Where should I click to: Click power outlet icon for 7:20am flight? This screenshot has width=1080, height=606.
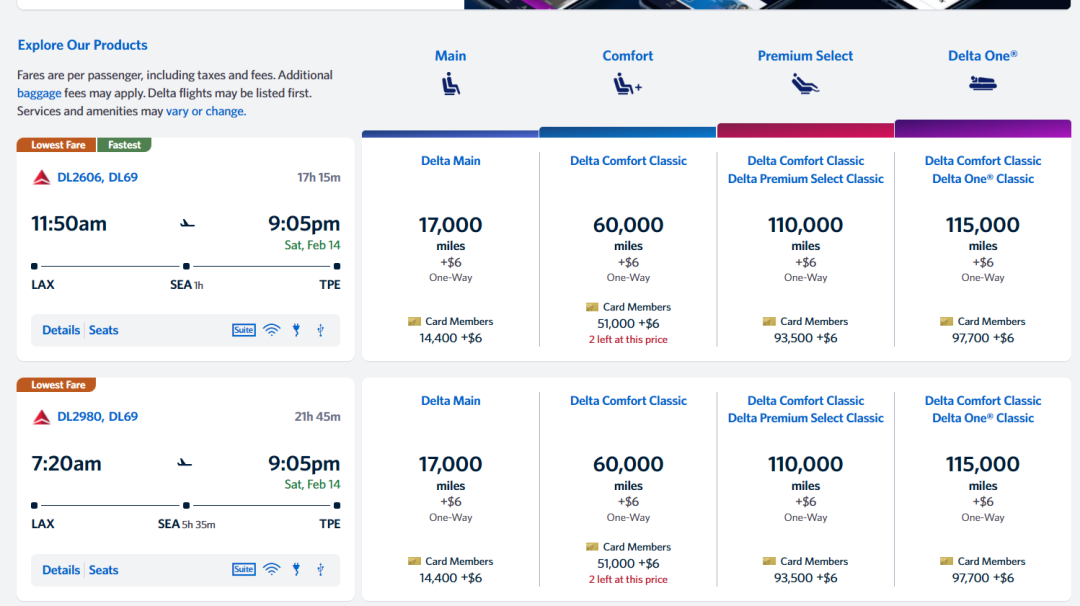coord(296,570)
